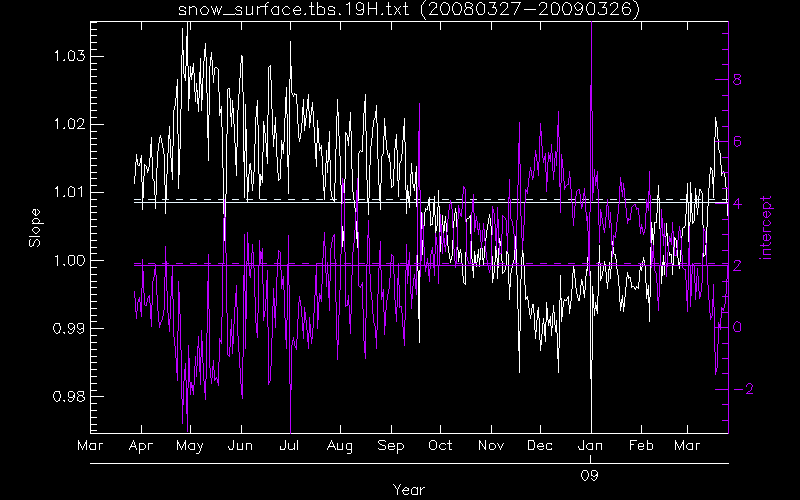This screenshot has height=500, width=800.
Task: Click the purple intercept axis label
Action: (767, 228)
